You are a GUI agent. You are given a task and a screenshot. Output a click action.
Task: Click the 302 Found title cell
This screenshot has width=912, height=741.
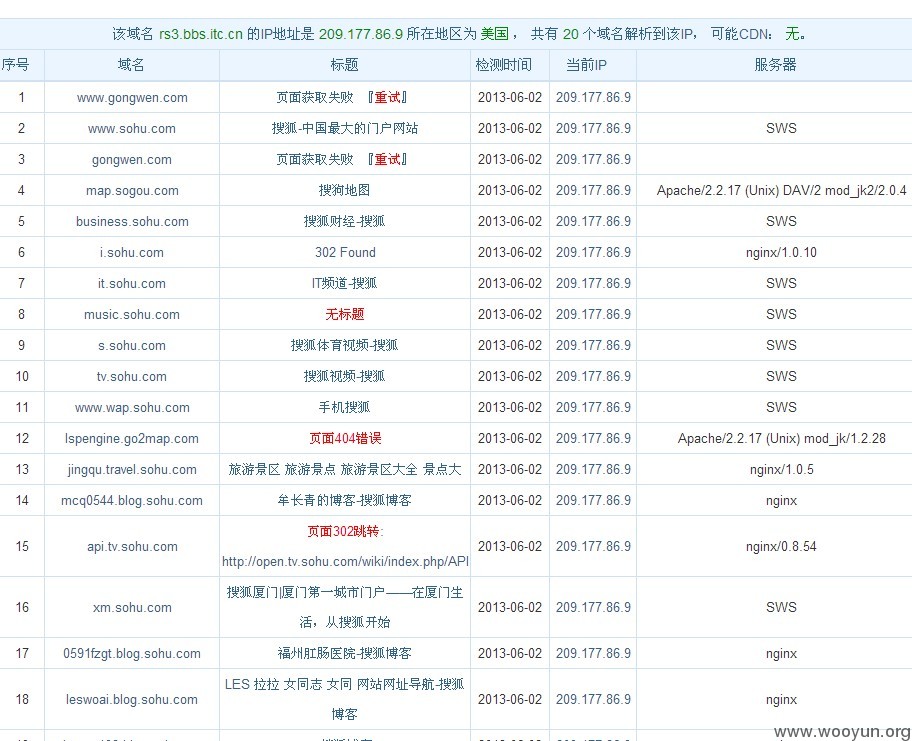point(345,252)
